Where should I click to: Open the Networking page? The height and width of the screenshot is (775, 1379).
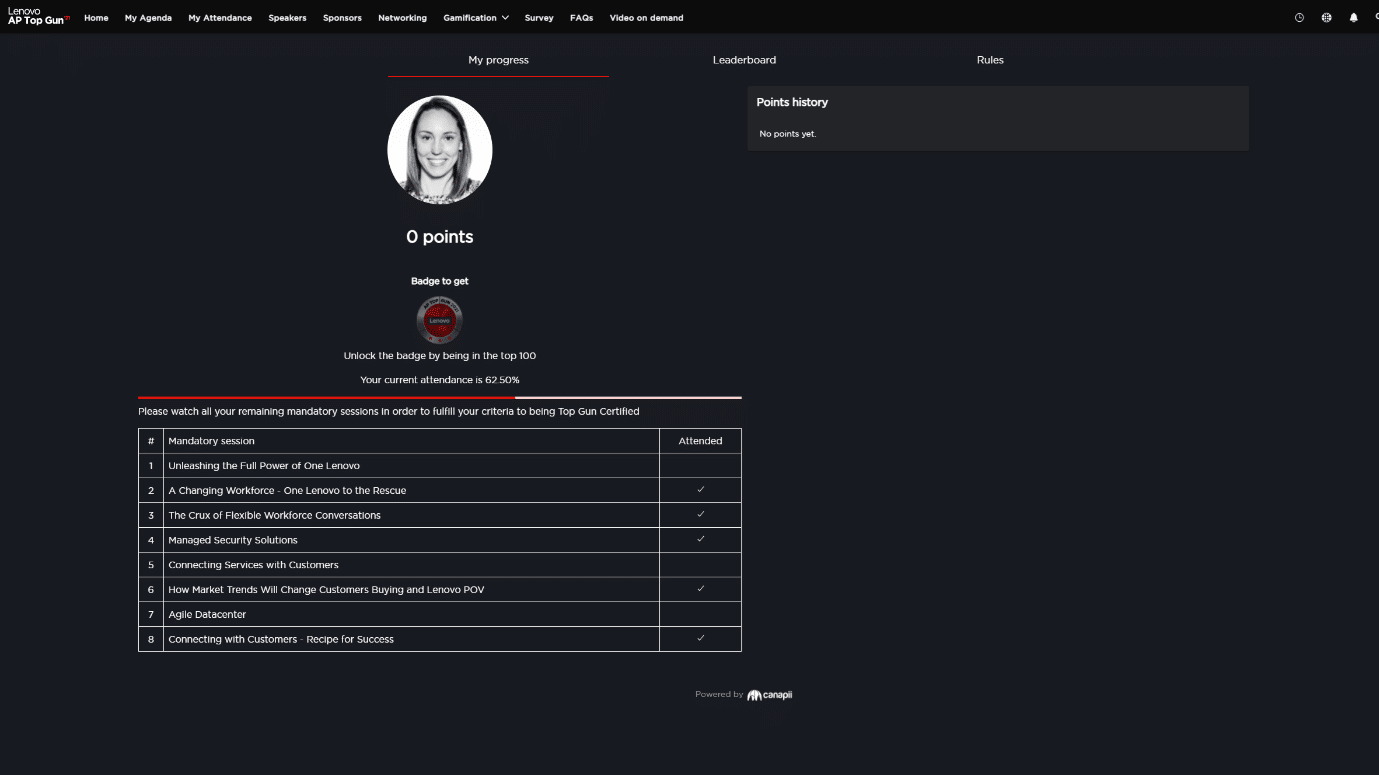pos(402,18)
